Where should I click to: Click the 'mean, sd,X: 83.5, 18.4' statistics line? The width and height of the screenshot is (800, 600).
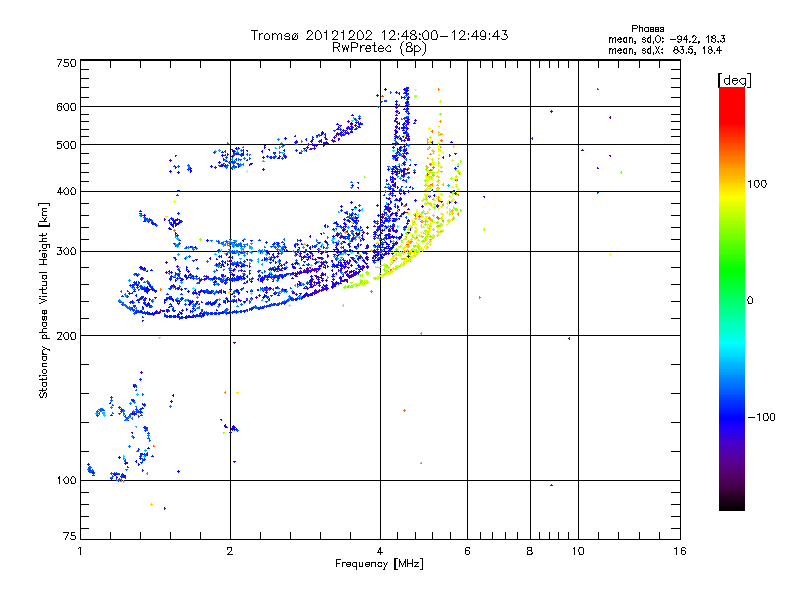click(665, 50)
